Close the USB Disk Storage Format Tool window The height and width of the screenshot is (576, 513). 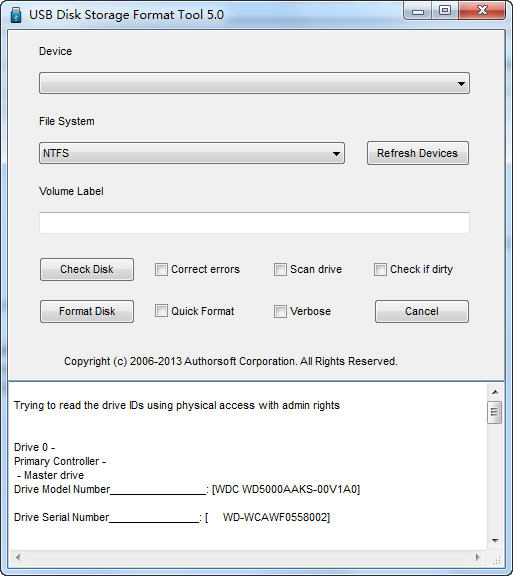(x=482, y=10)
